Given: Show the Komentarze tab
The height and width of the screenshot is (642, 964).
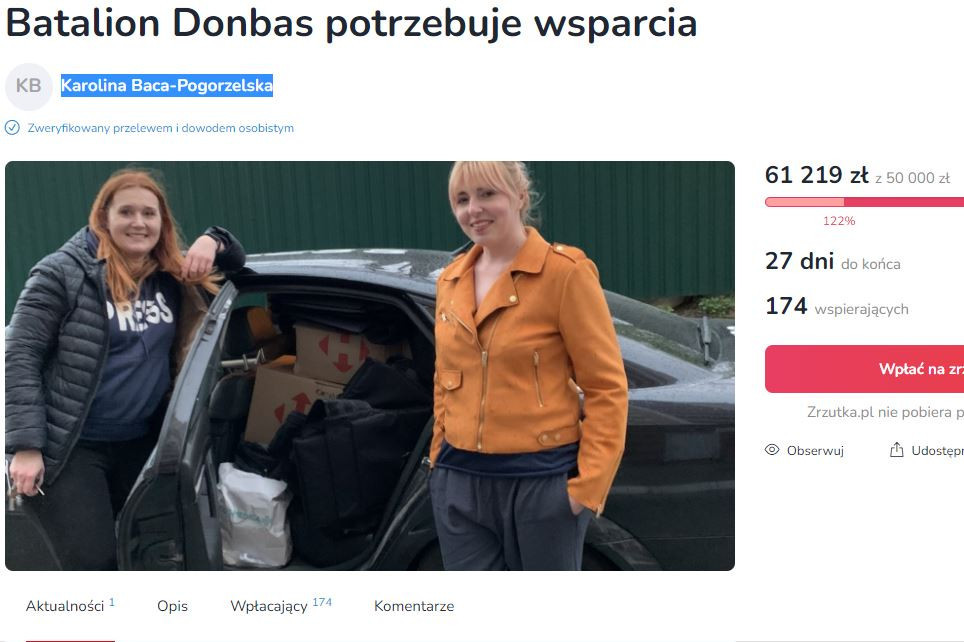Looking at the screenshot, I should click(x=414, y=606).
